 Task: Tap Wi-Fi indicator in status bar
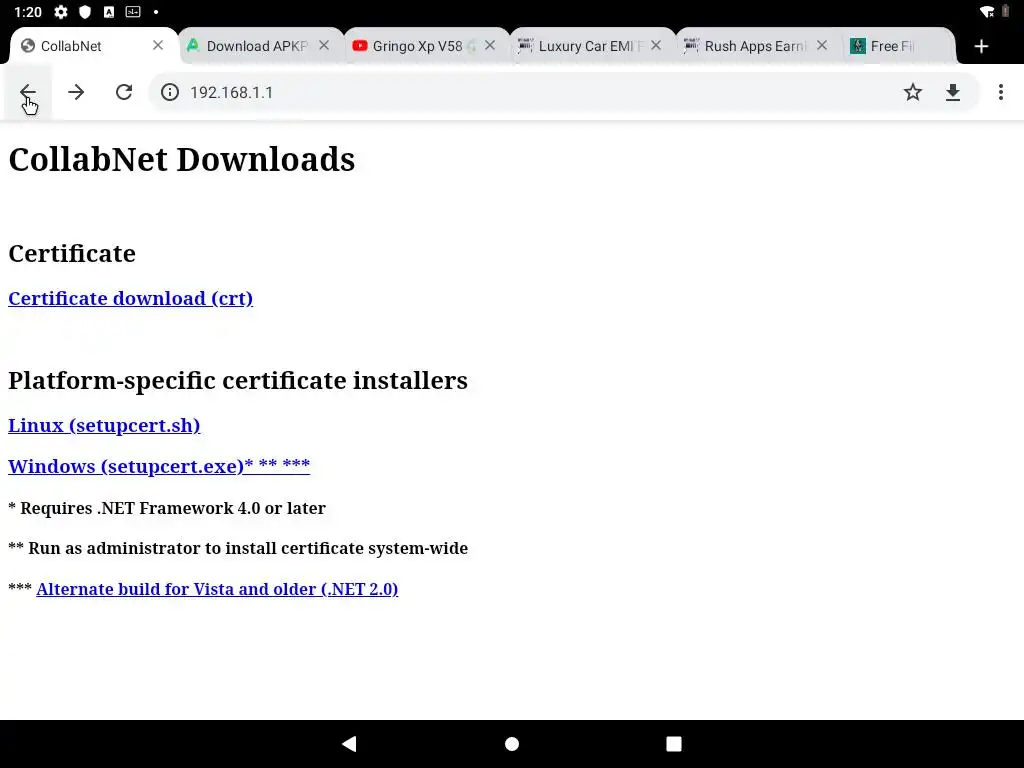tap(987, 12)
